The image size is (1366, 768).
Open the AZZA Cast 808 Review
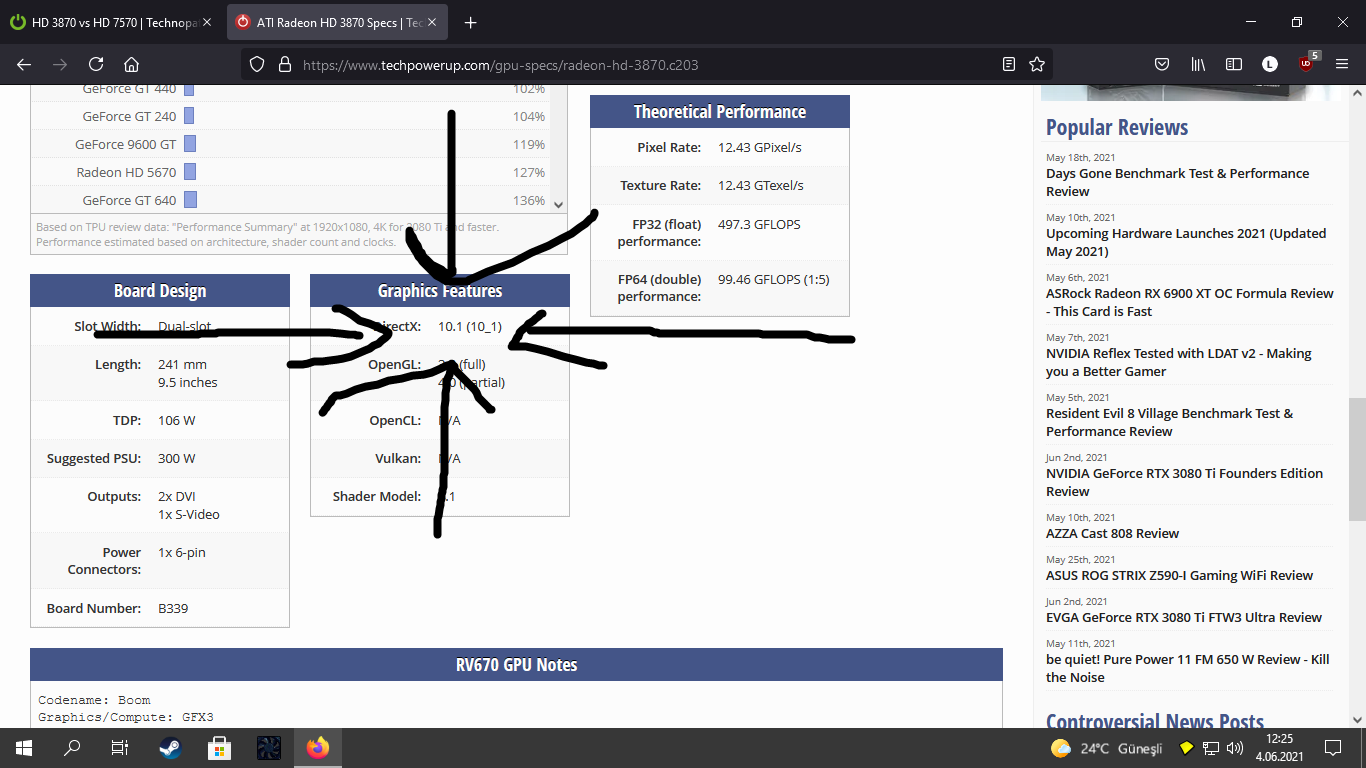pyautogui.click(x=1112, y=533)
